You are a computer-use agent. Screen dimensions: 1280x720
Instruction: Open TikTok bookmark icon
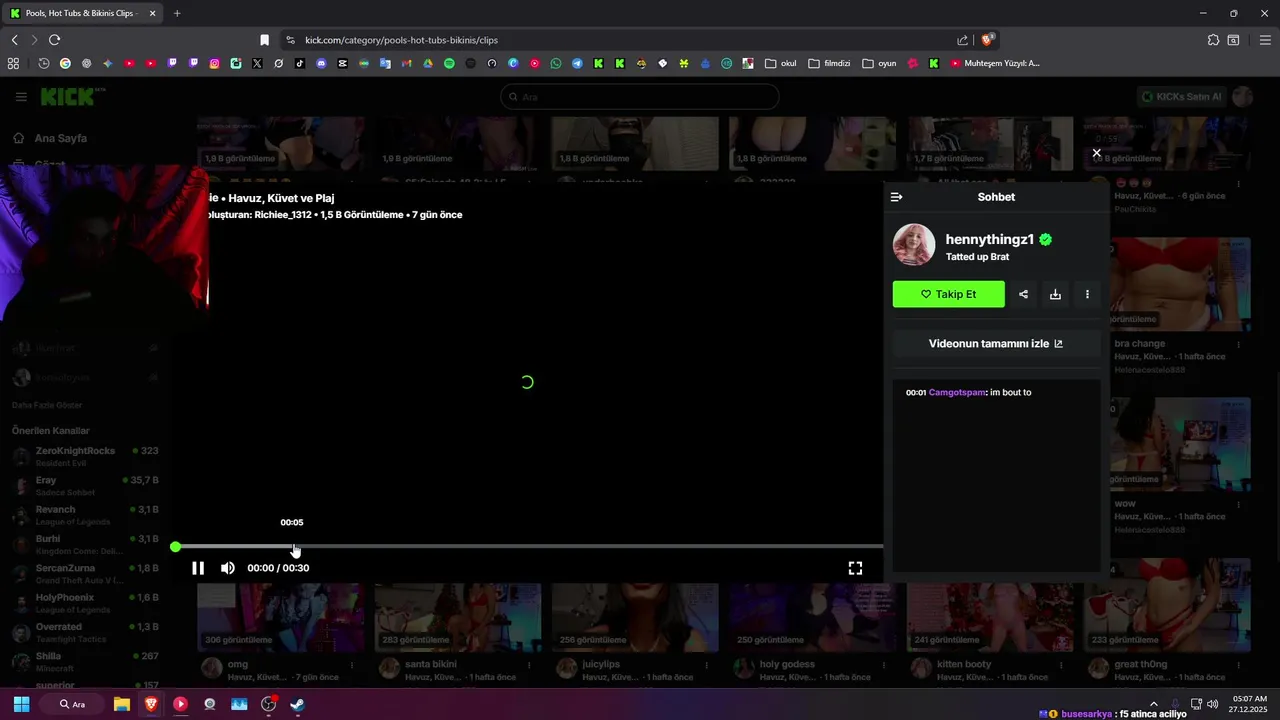click(300, 63)
